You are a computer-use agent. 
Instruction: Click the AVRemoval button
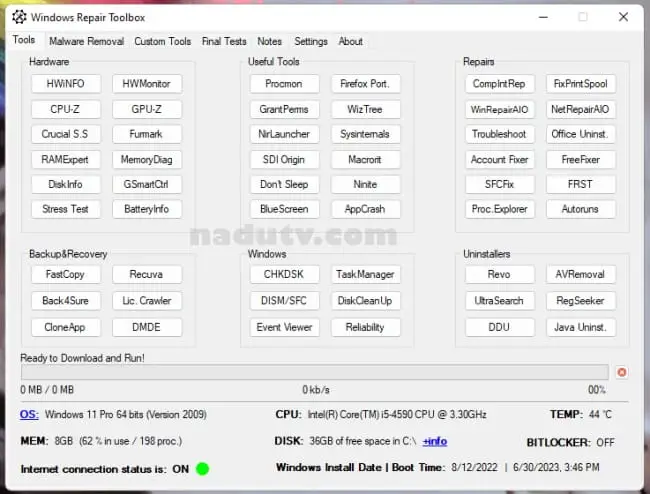pos(580,274)
